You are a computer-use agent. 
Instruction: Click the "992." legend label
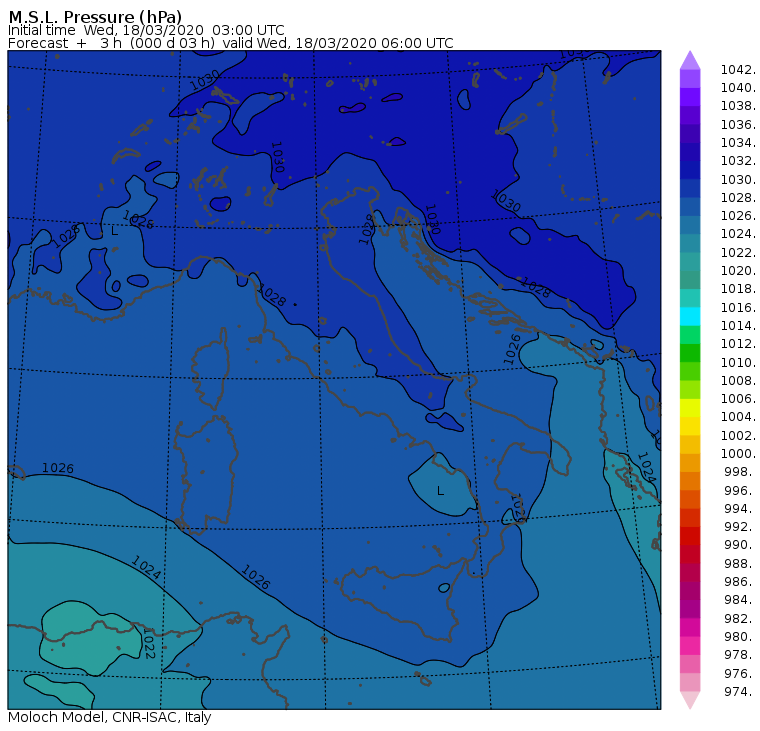(740, 526)
